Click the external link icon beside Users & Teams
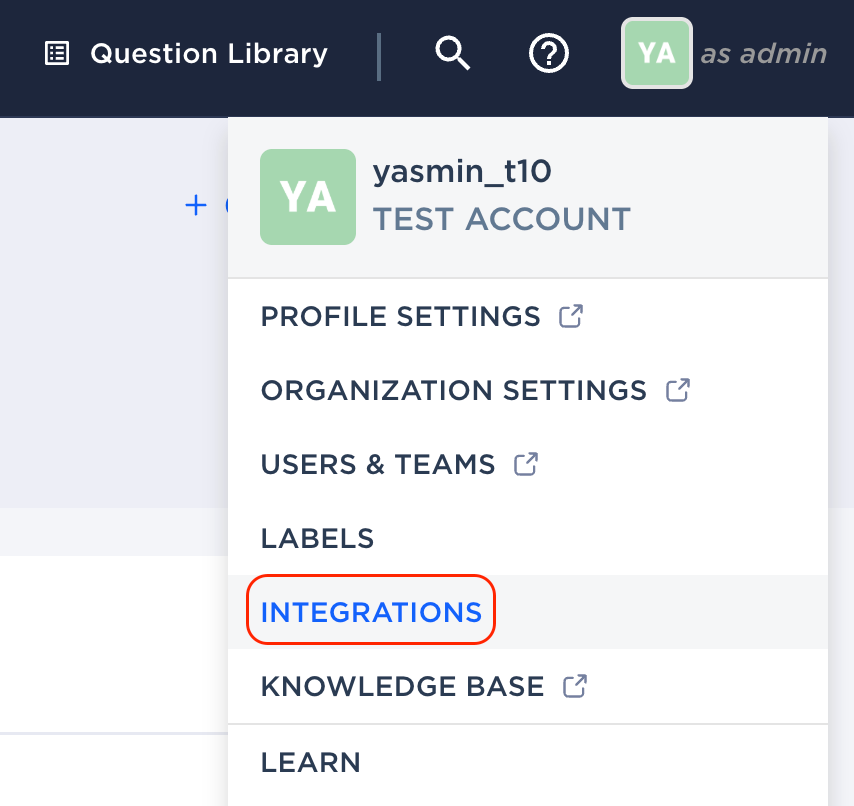The width and height of the screenshot is (854, 806). [527, 464]
